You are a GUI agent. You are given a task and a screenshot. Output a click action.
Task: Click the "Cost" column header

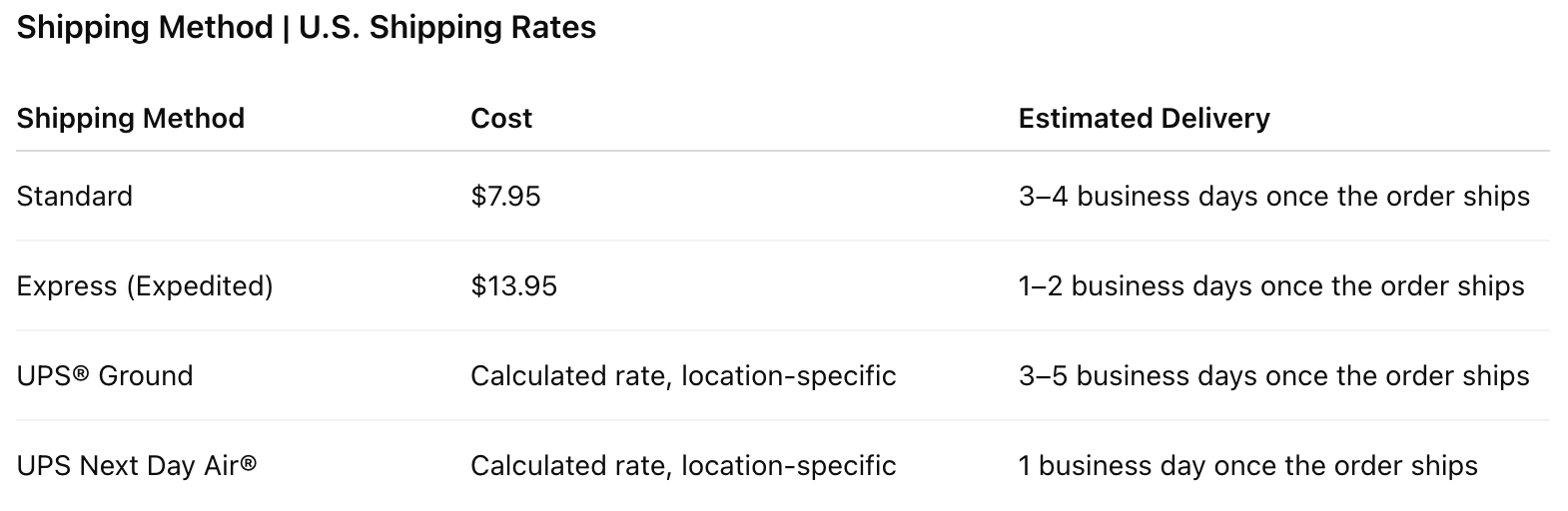[x=501, y=118]
